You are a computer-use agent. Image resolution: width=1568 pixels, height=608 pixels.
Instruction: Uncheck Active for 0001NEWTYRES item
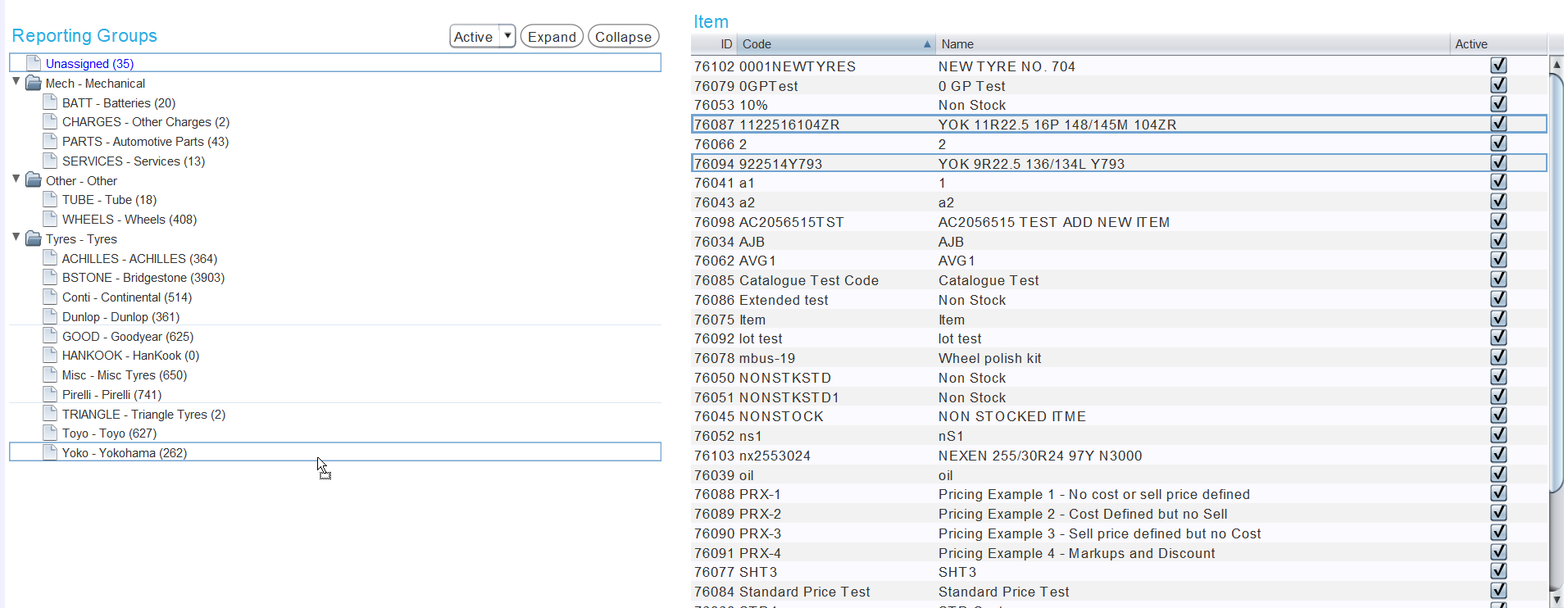1498,65
